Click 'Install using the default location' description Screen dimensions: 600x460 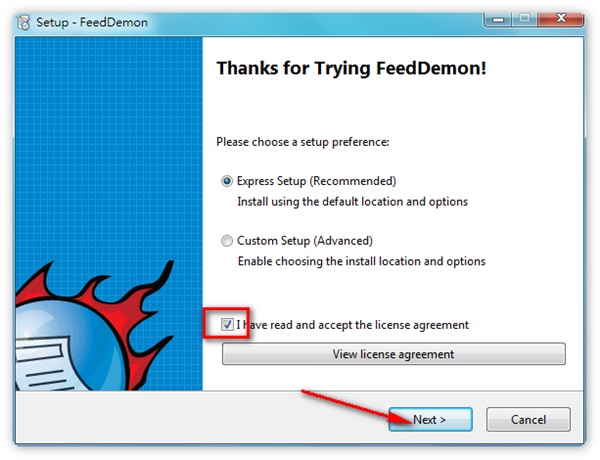pyautogui.click(x=352, y=202)
